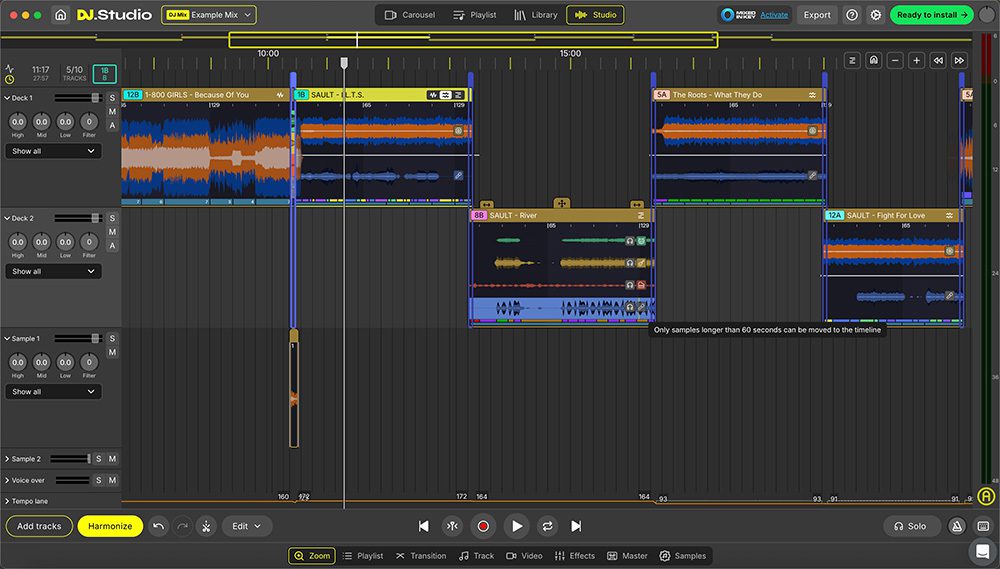Go to the home screen icon
Viewport: 1000px width, 569px height.
[x=61, y=15]
